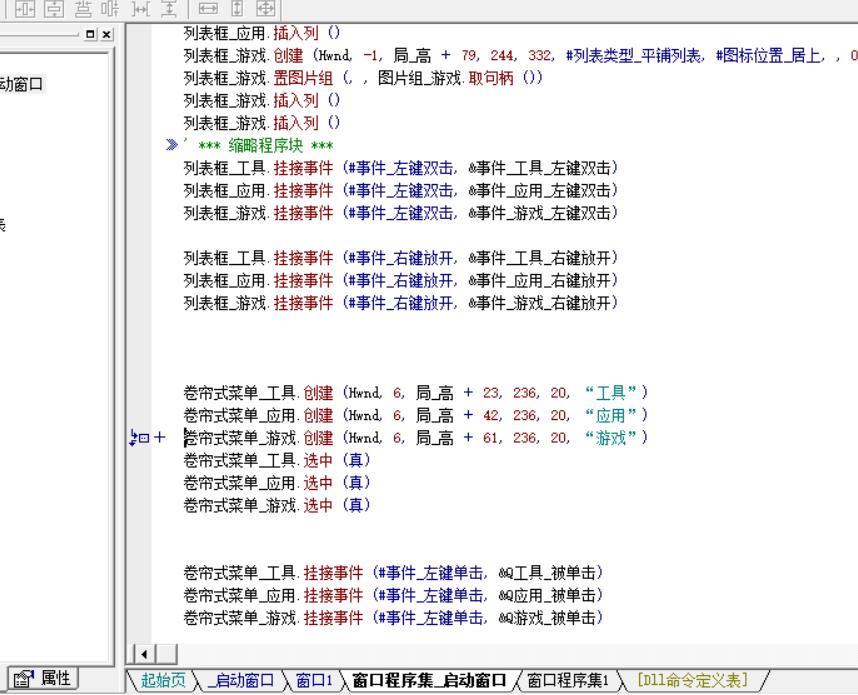Screen dimensions: 858x695
Task: Expand the 缩略程序块 collapsed block arrow
Action: pyautogui.click(x=171, y=145)
